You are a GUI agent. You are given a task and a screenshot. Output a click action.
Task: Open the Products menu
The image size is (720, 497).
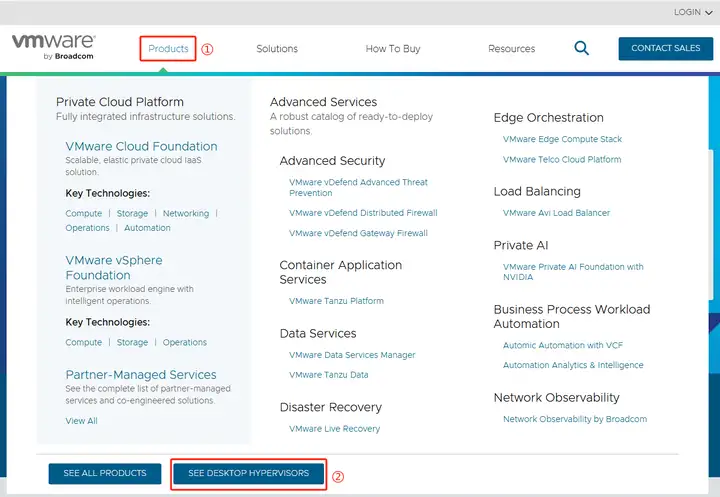click(168, 49)
